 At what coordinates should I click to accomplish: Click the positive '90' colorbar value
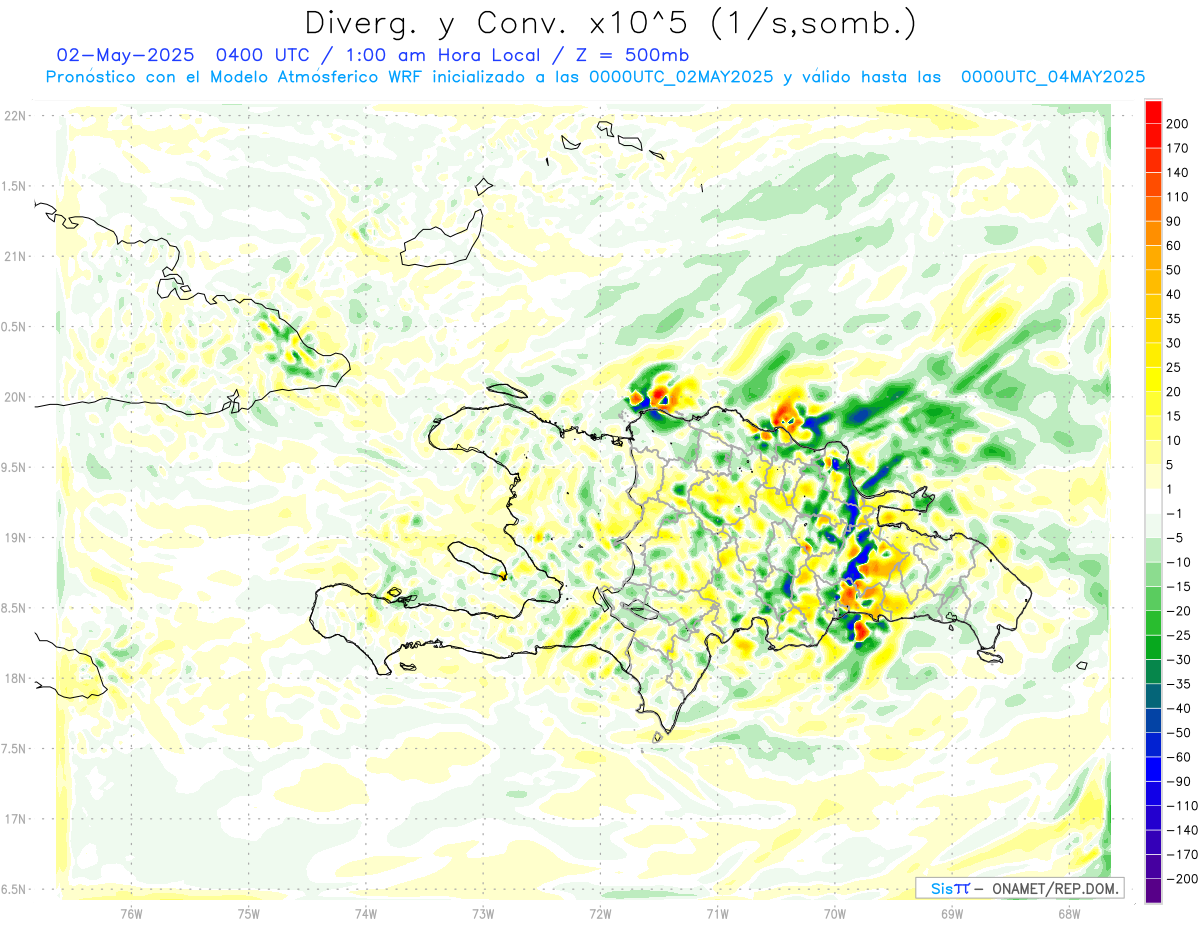tap(1175, 221)
